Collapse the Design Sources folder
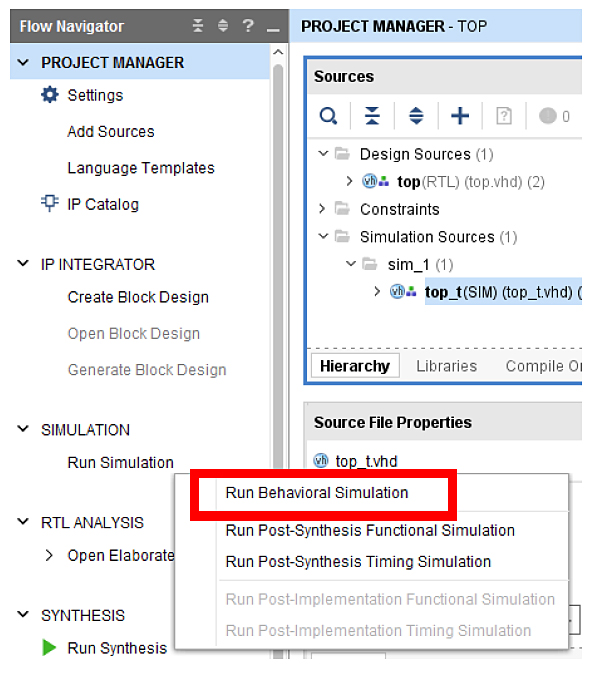Viewport: 597px width, 673px height. [323, 154]
